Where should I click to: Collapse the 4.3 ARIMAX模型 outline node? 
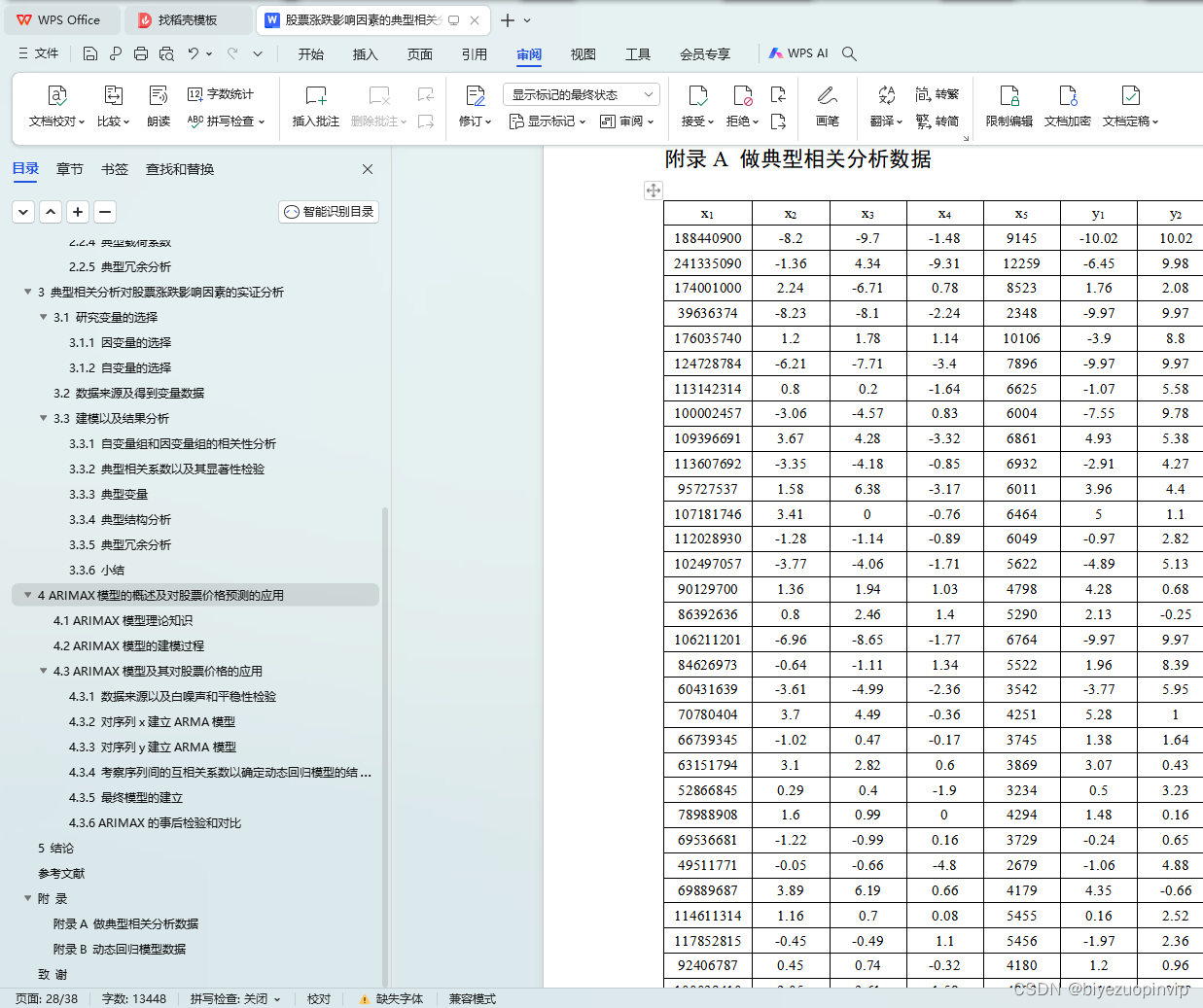[x=43, y=671]
